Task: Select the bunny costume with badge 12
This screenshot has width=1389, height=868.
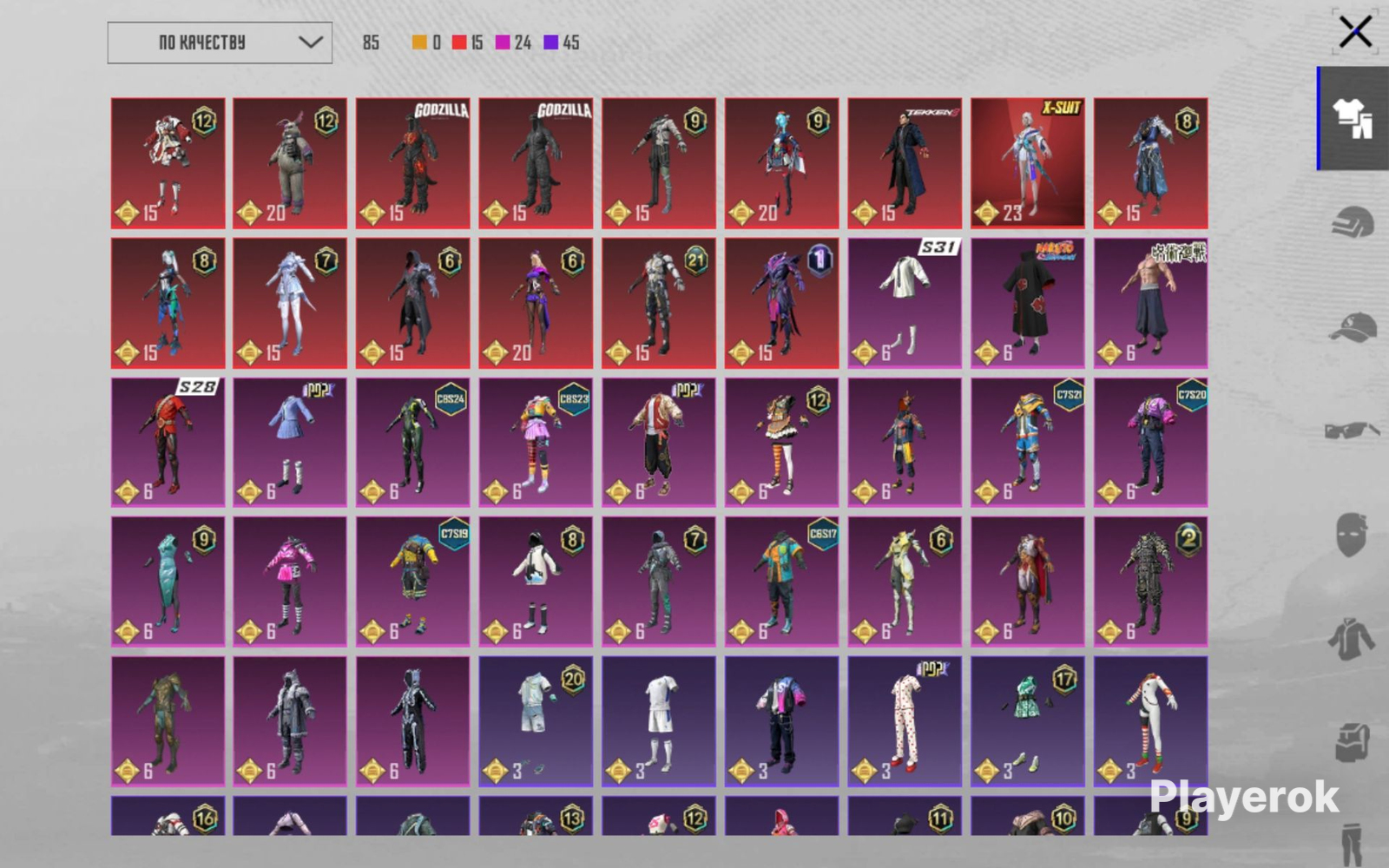Action: (x=290, y=163)
